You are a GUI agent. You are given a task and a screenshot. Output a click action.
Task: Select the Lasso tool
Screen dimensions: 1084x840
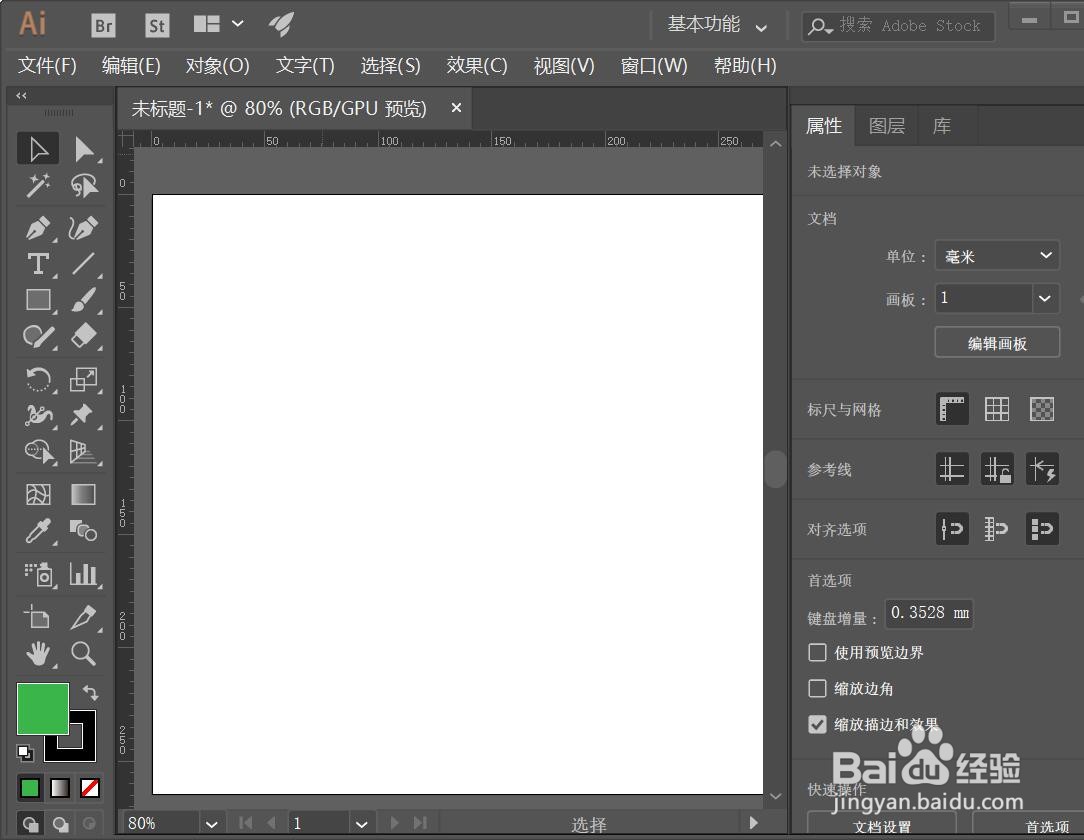(83, 185)
